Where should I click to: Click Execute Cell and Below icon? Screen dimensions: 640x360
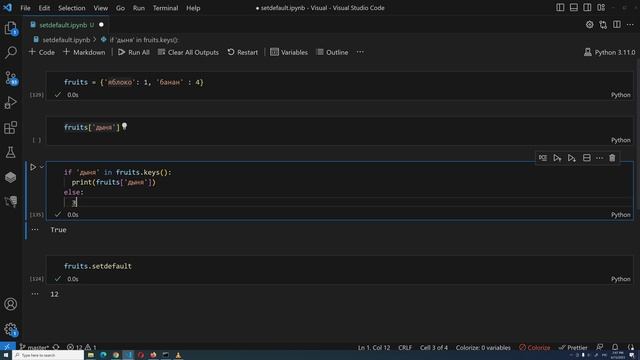571,158
